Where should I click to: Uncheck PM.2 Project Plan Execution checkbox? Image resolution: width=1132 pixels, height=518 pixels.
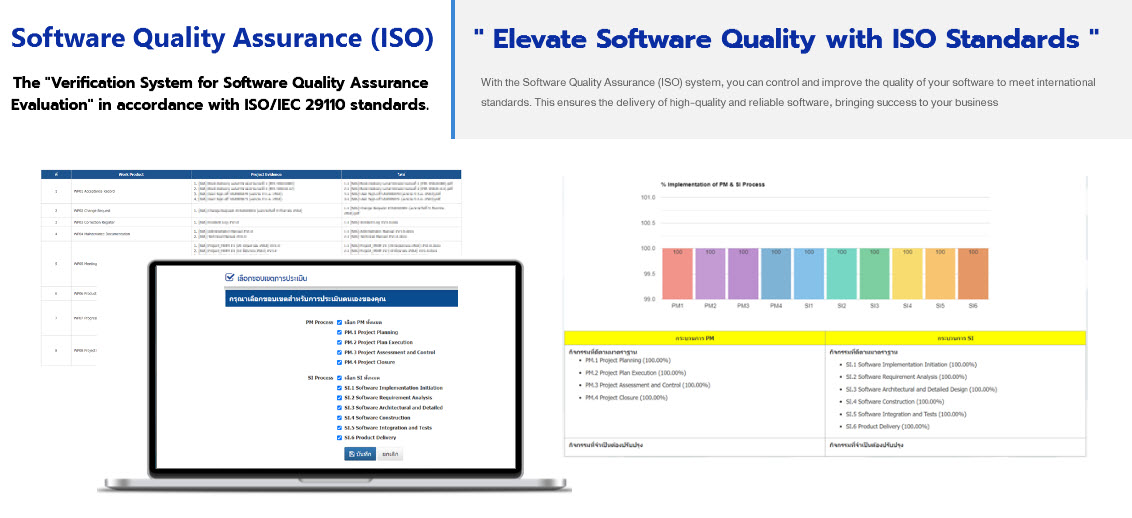coord(339,342)
